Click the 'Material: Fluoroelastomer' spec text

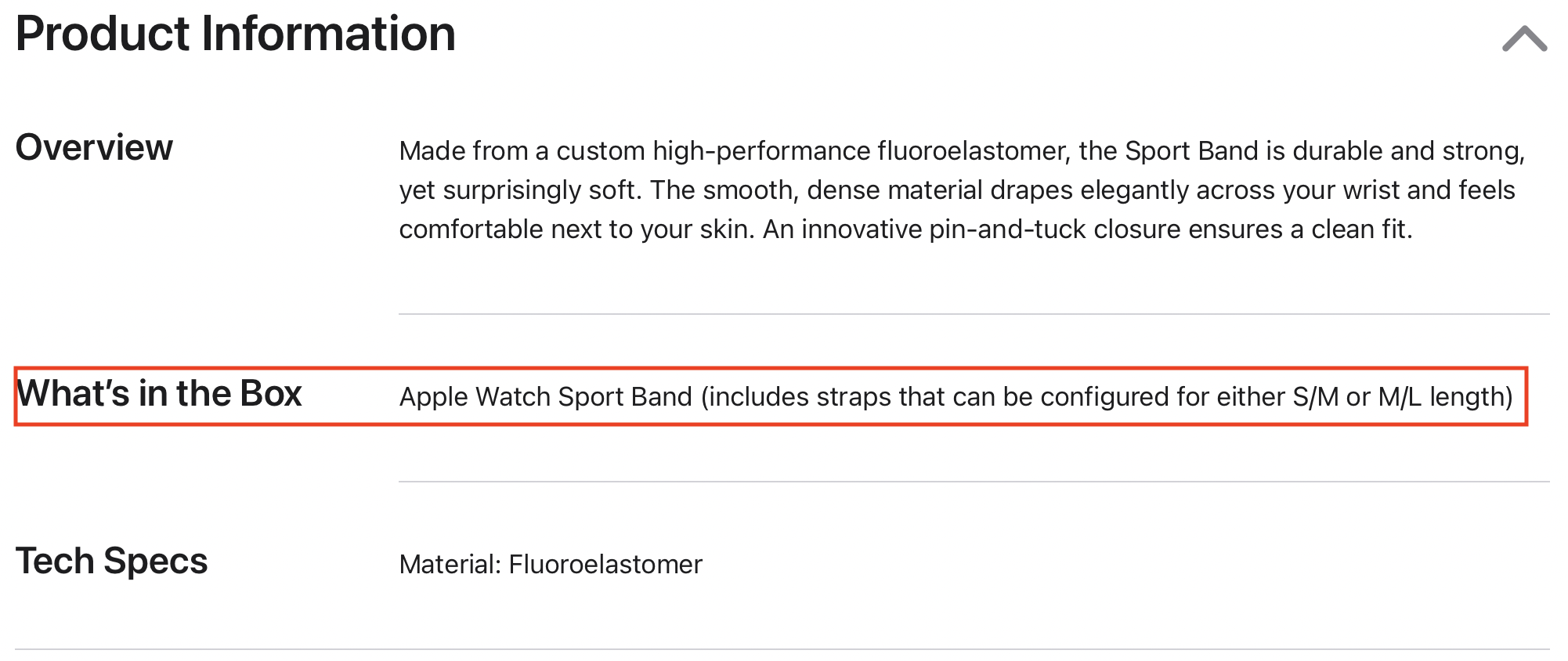(x=551, y=564)
